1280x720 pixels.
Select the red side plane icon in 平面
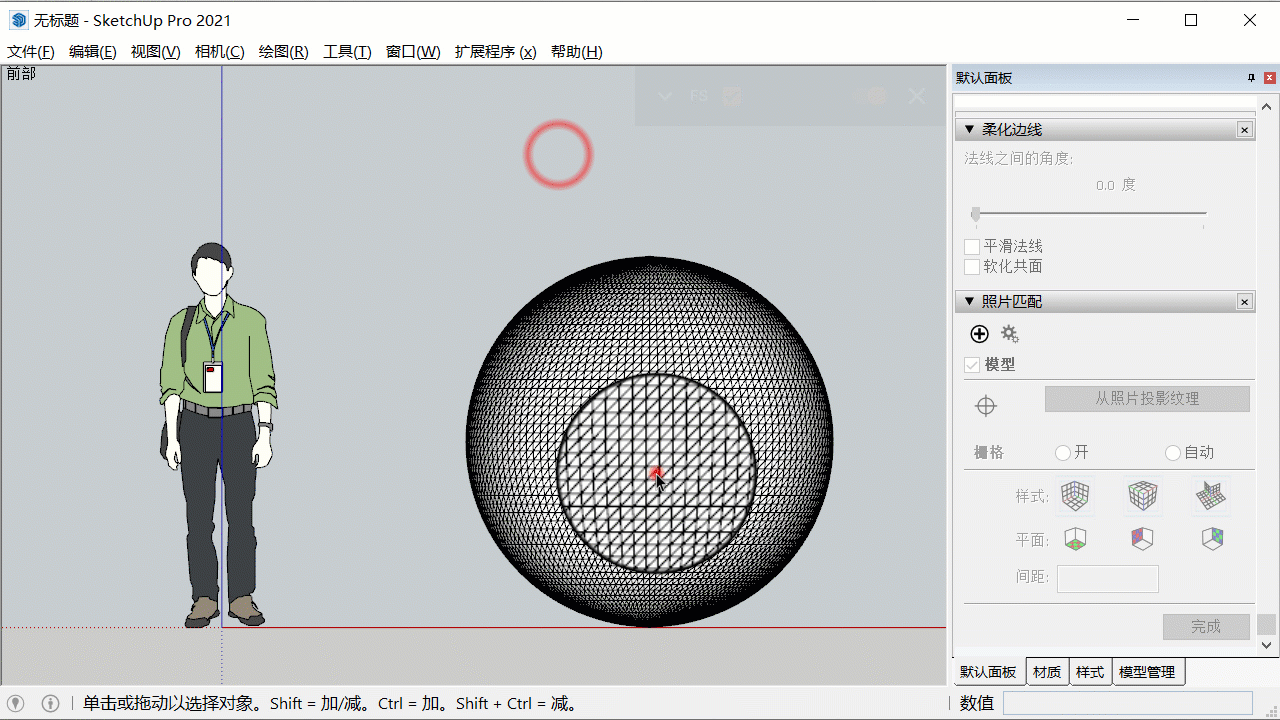(x=1142, y=539)
